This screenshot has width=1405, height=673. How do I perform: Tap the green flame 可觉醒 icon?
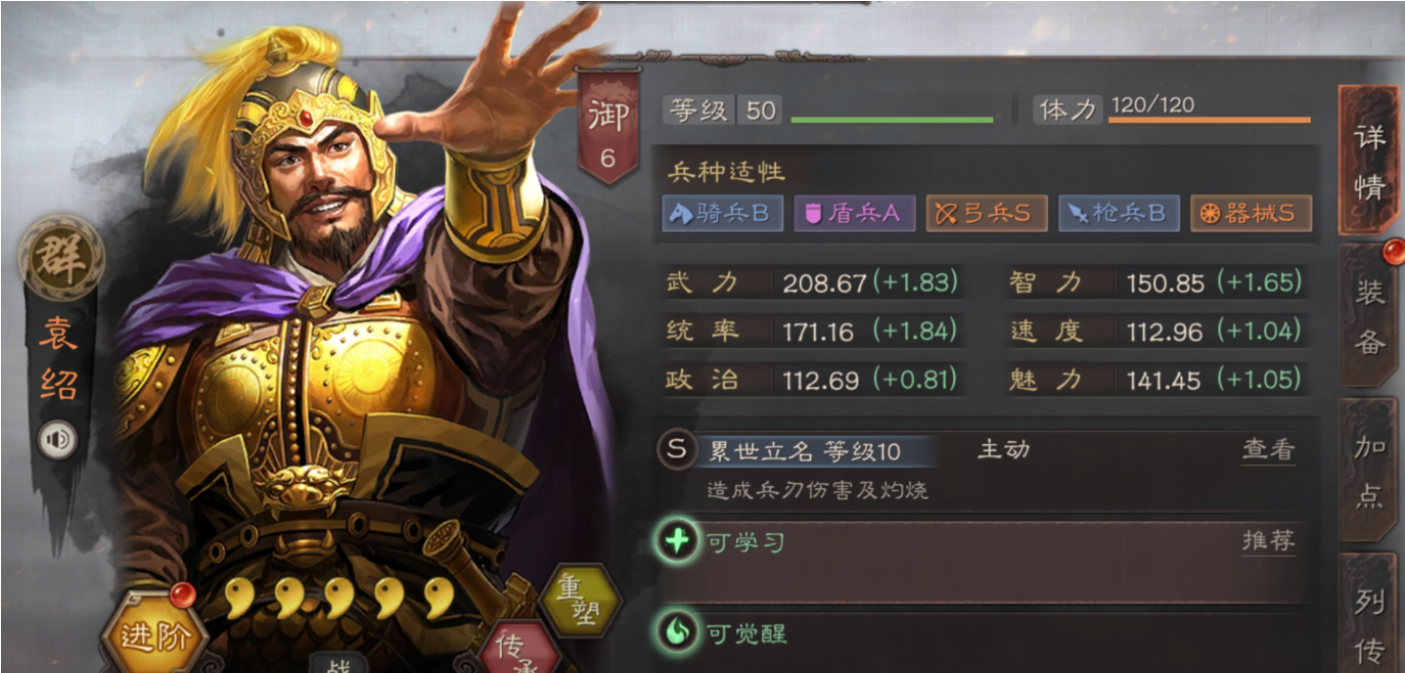click(x=677, y=632)
